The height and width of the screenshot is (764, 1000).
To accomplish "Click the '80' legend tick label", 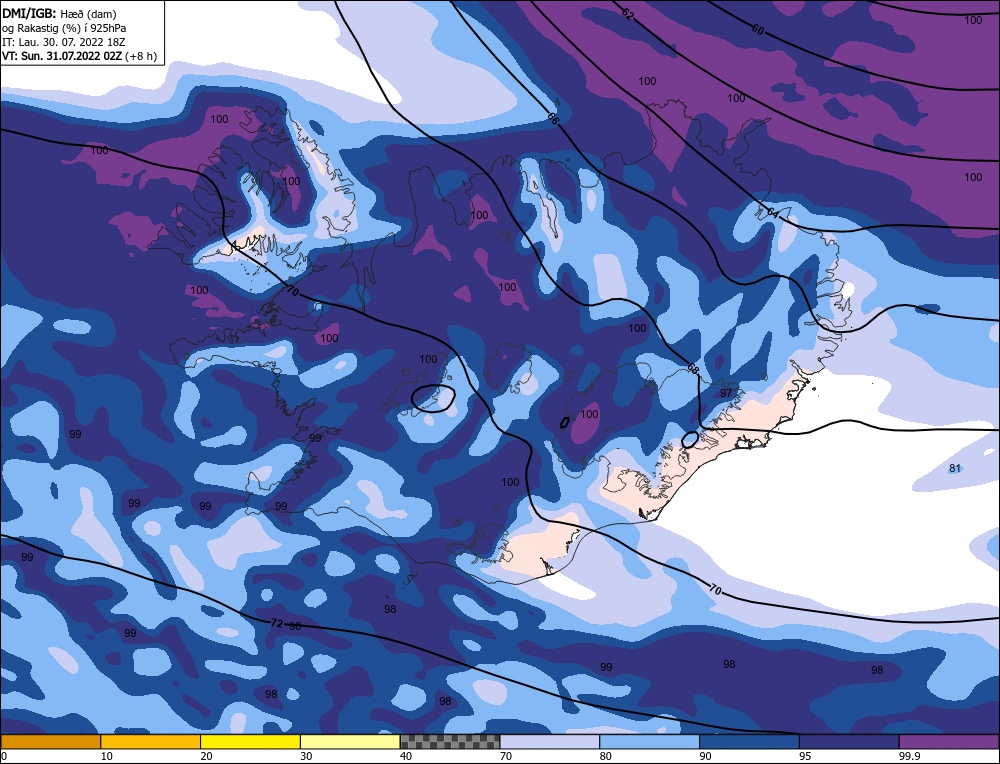I will pos(606,756).
